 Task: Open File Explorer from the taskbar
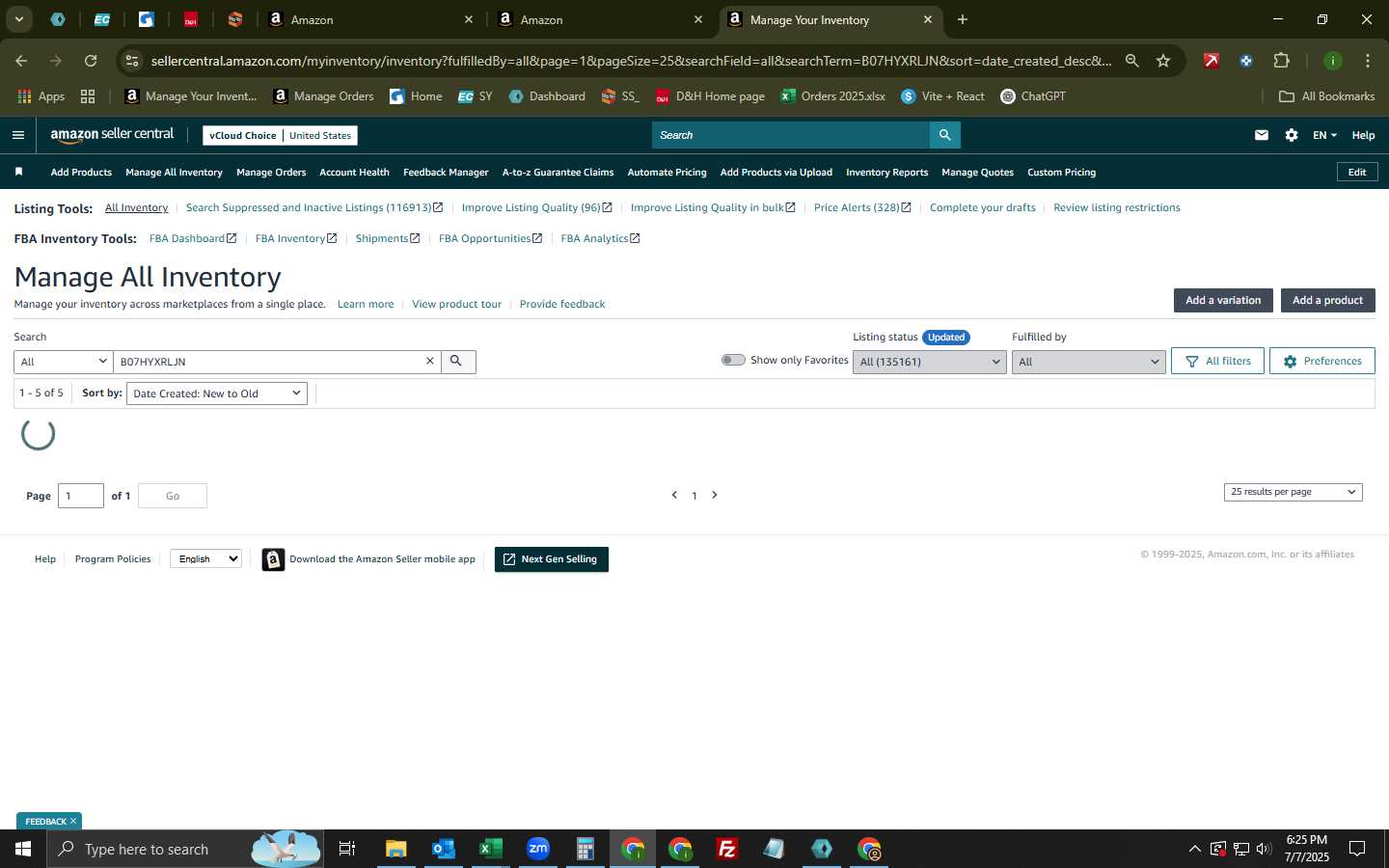click(x=396, y=849)
